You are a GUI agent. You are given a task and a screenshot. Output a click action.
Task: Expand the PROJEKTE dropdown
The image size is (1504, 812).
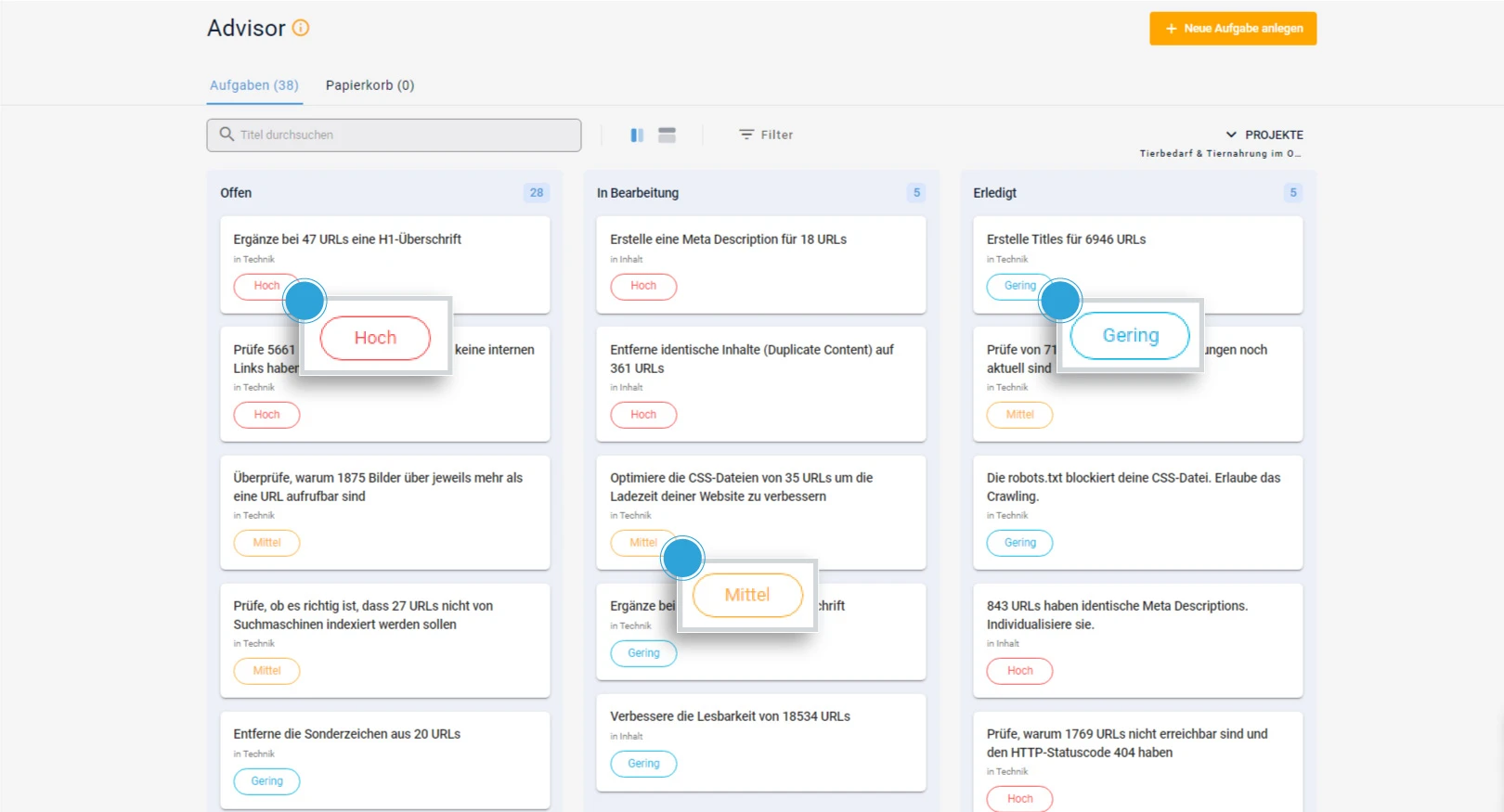[1264, 135]
